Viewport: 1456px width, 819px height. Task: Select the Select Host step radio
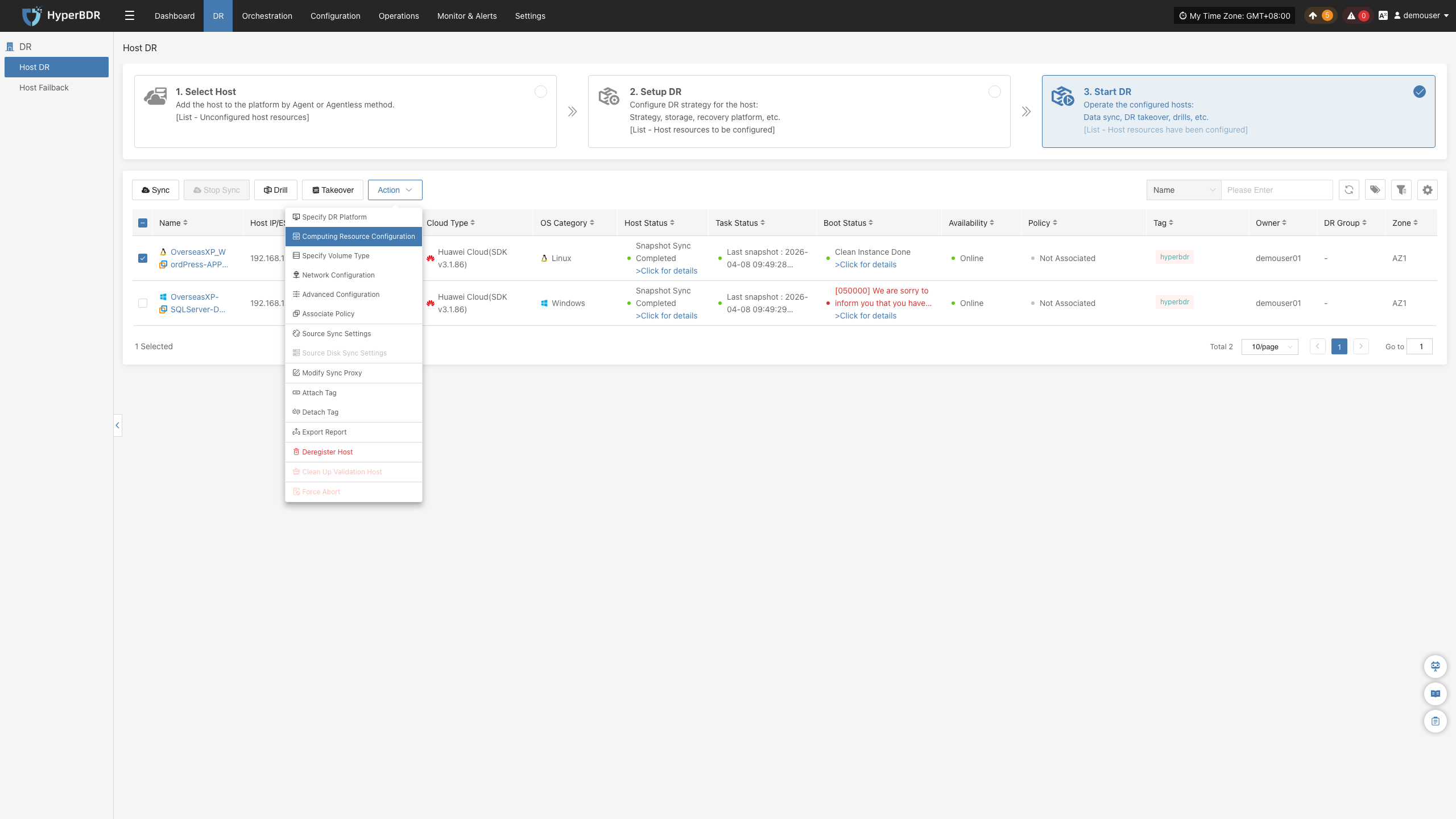[541, 92]
